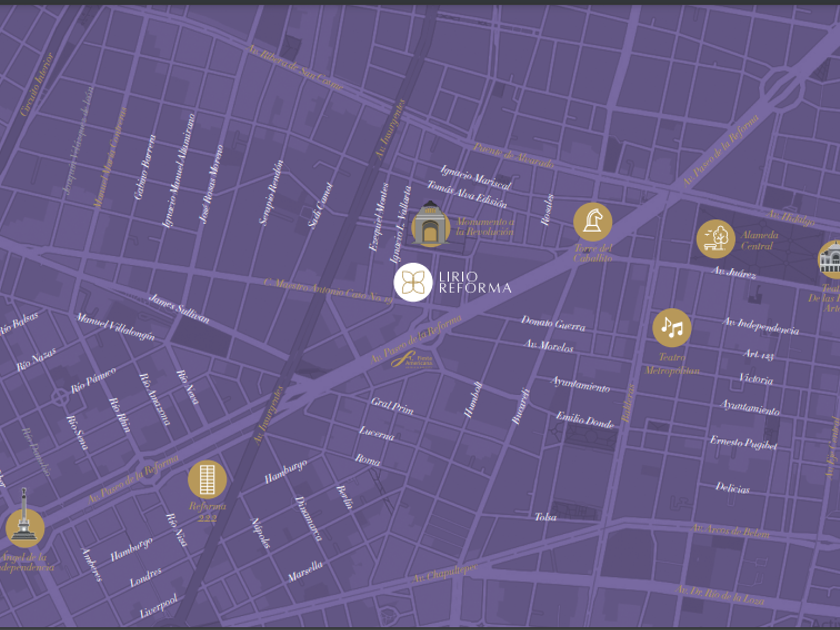Screen dimensions: 840x630
Task: Click the 'Ezequiel Montes' street label
Action: click(x=378, y=217)
